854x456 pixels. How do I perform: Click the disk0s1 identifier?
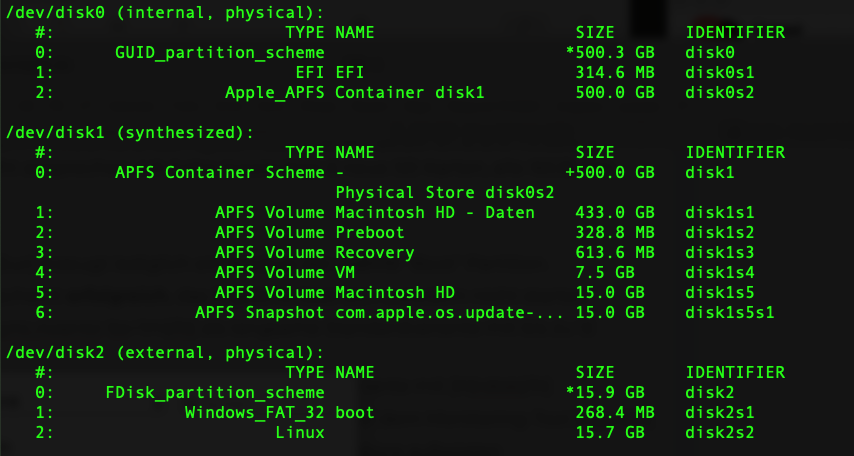719,72
